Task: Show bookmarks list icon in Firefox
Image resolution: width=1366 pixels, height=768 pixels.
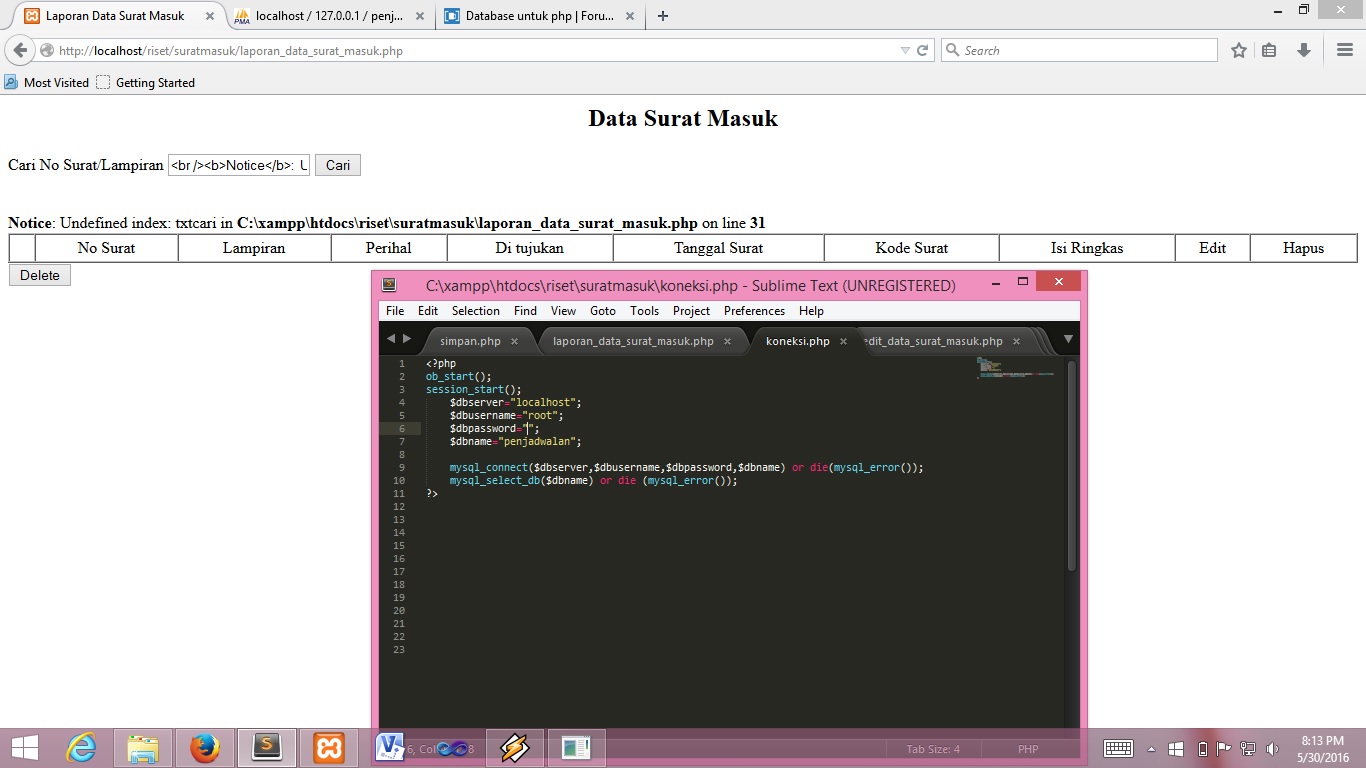Action: tap(1269, 50)
